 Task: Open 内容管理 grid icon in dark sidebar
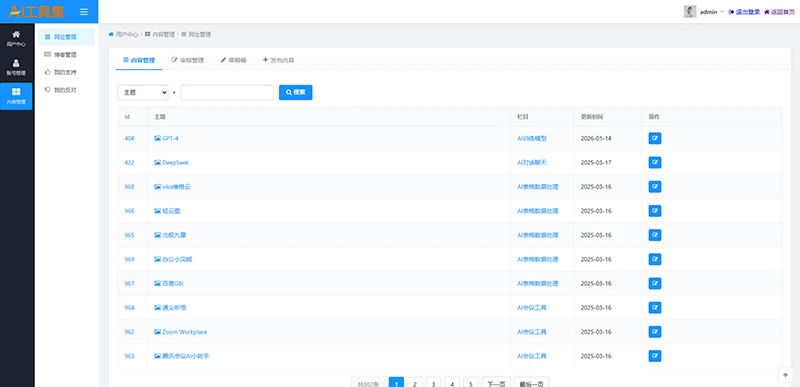click(16, 96)
